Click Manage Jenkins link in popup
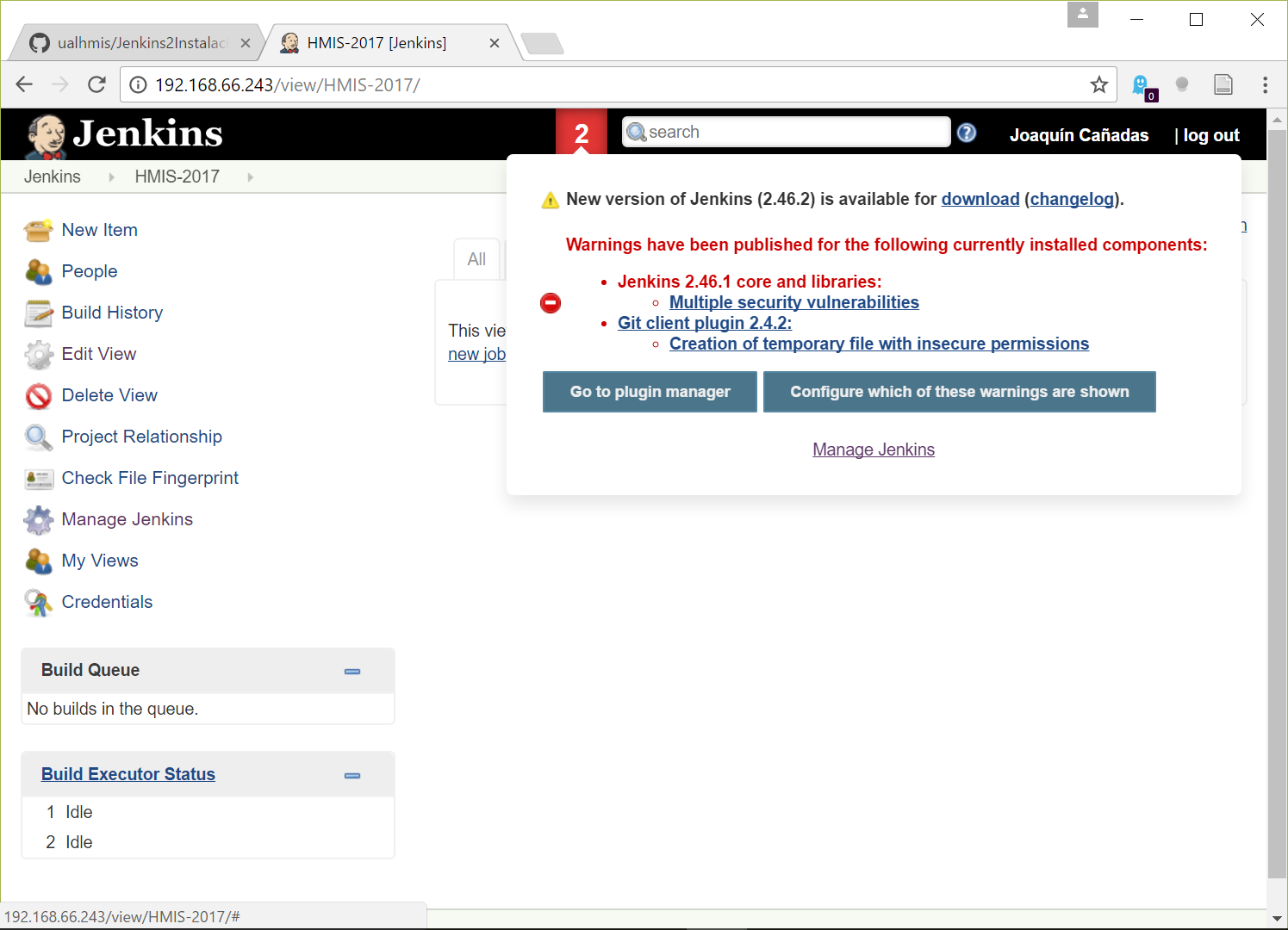 pyautogui.click(x=874, y=449)
